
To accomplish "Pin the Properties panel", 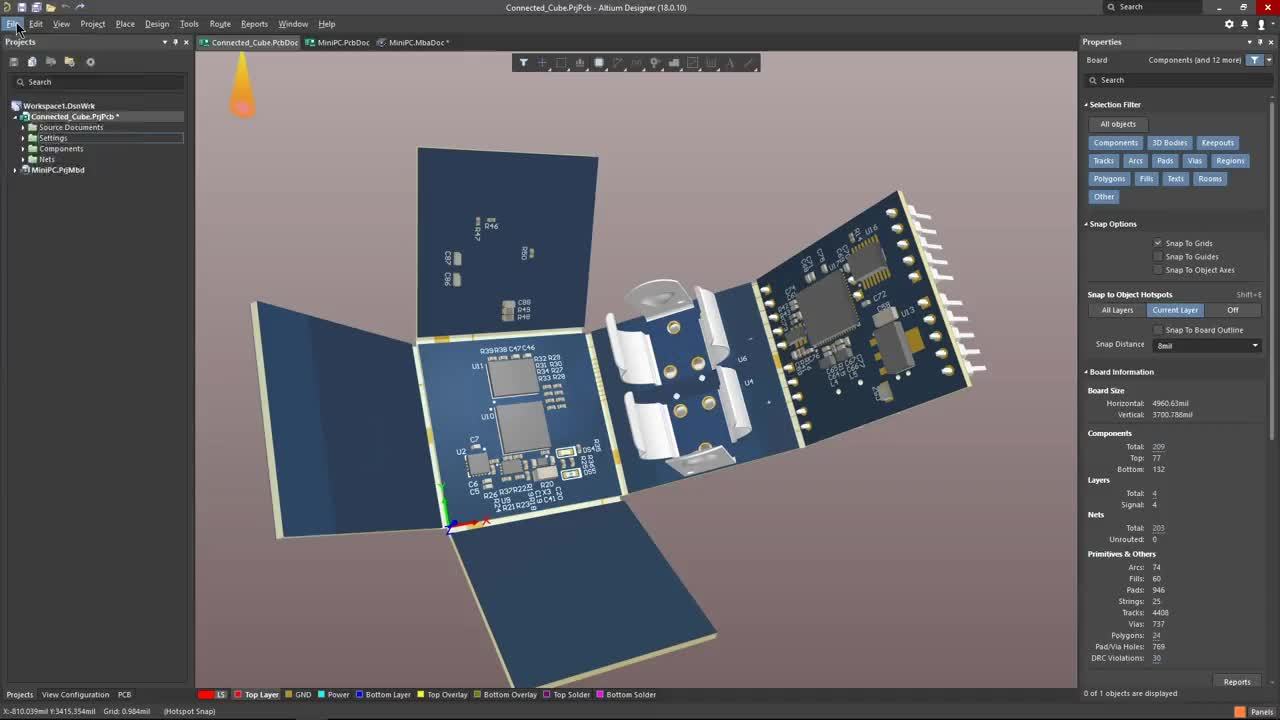I will point(1260,42).
